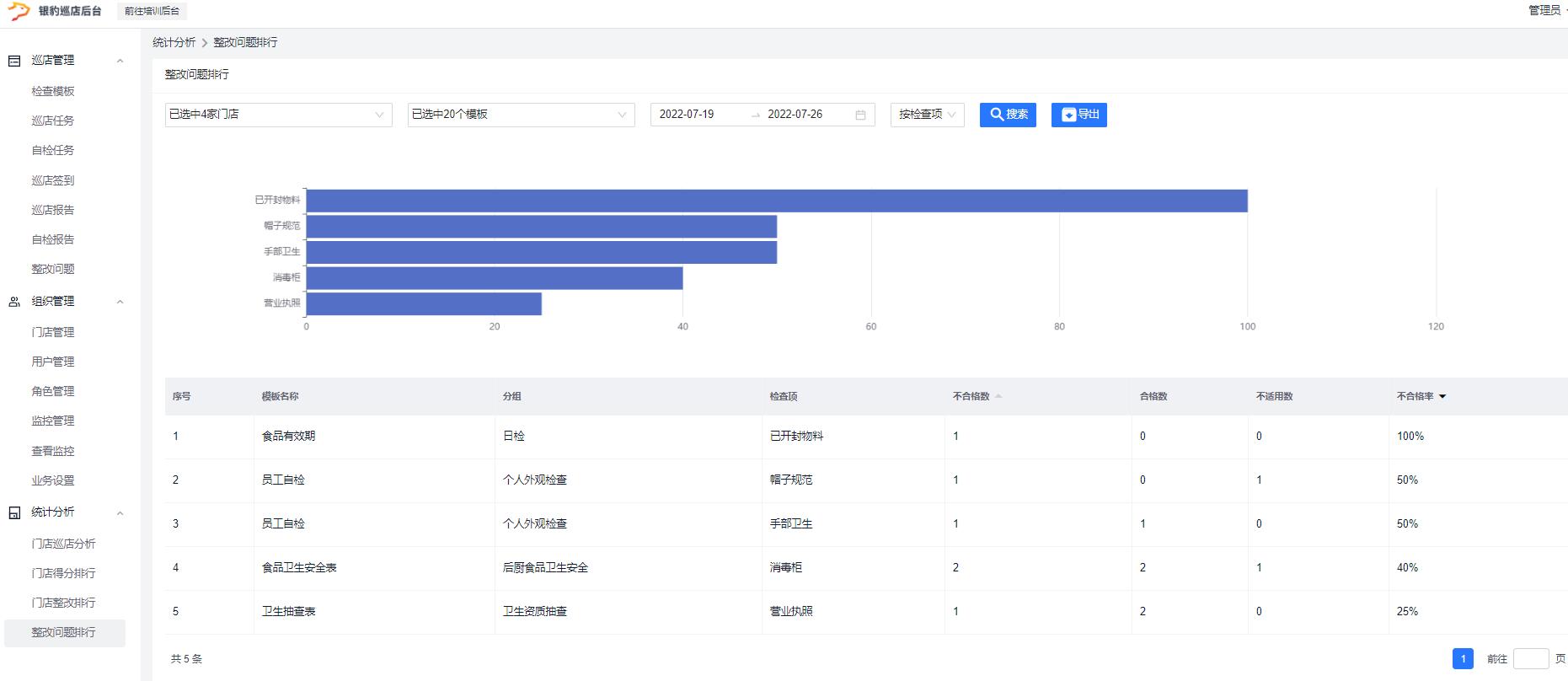1568x681 pixels.
Task: Click the calendar icon in date range
Action: [x=860, y=115]
